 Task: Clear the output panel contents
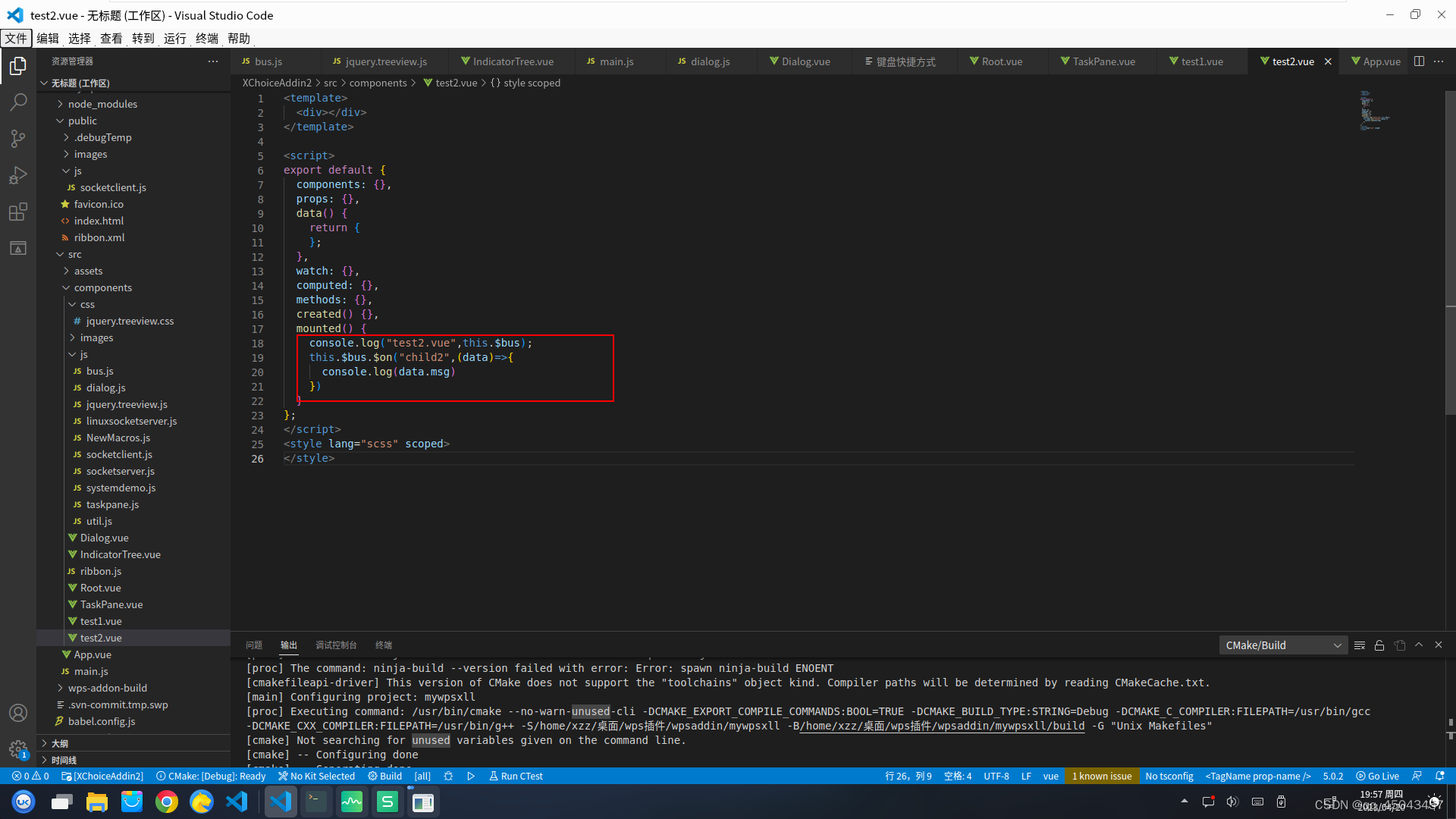(x=1360, y=645)
